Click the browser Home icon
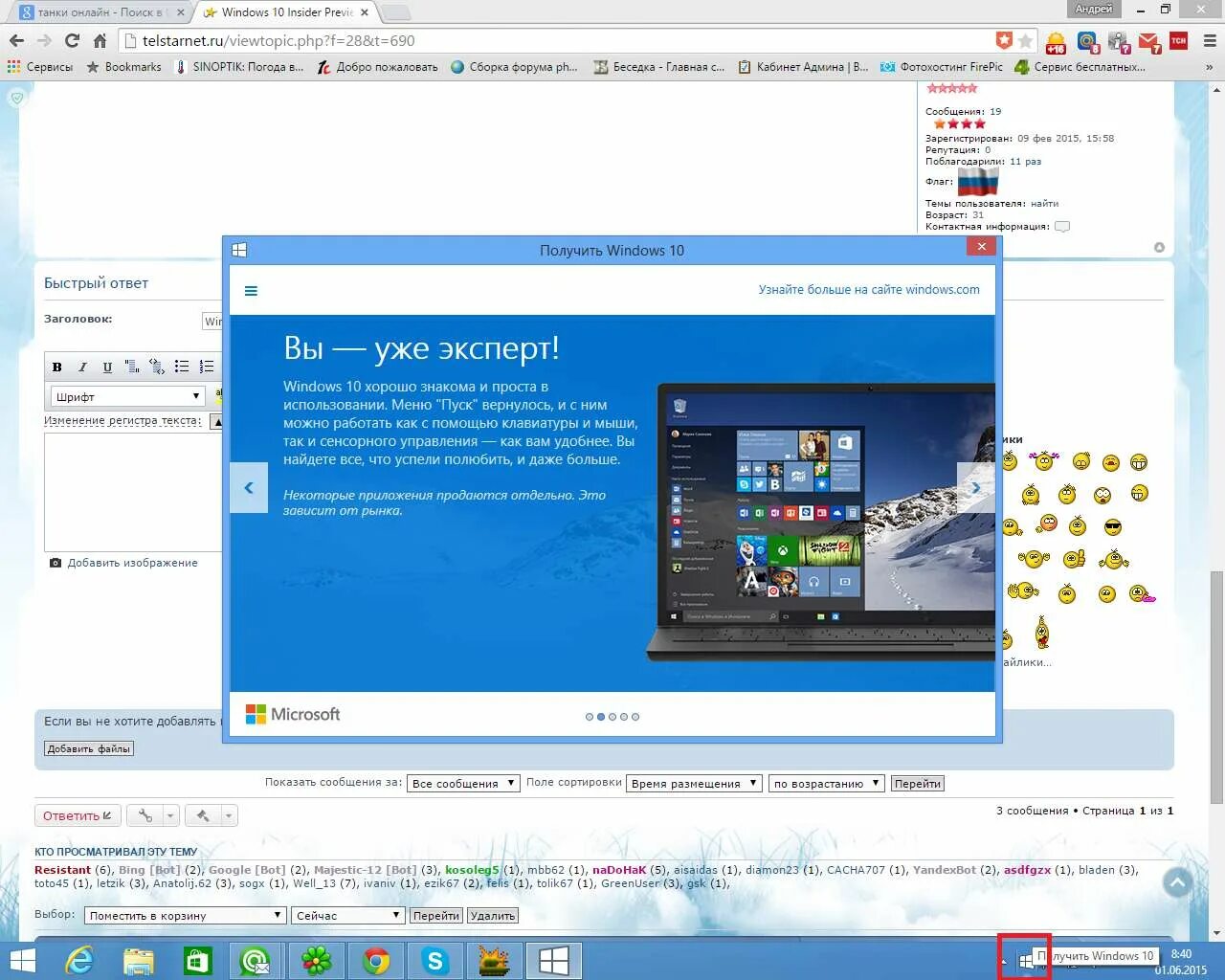Image resolution: width=1225 pixels, height=980 pixels. coord(100,40)
